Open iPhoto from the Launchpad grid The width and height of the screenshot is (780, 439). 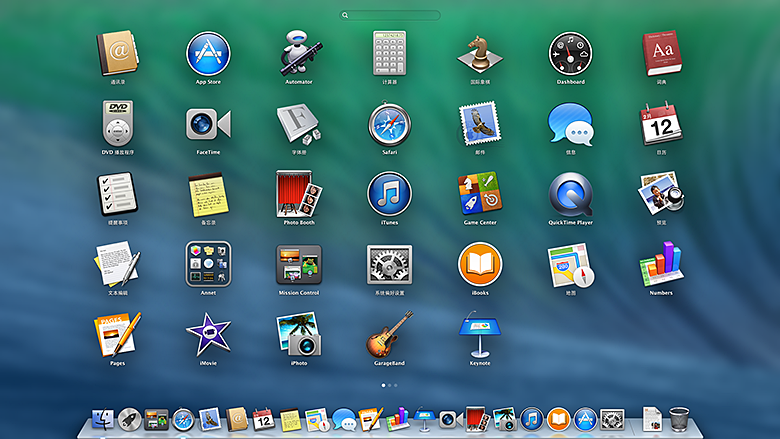coord(299,335)
